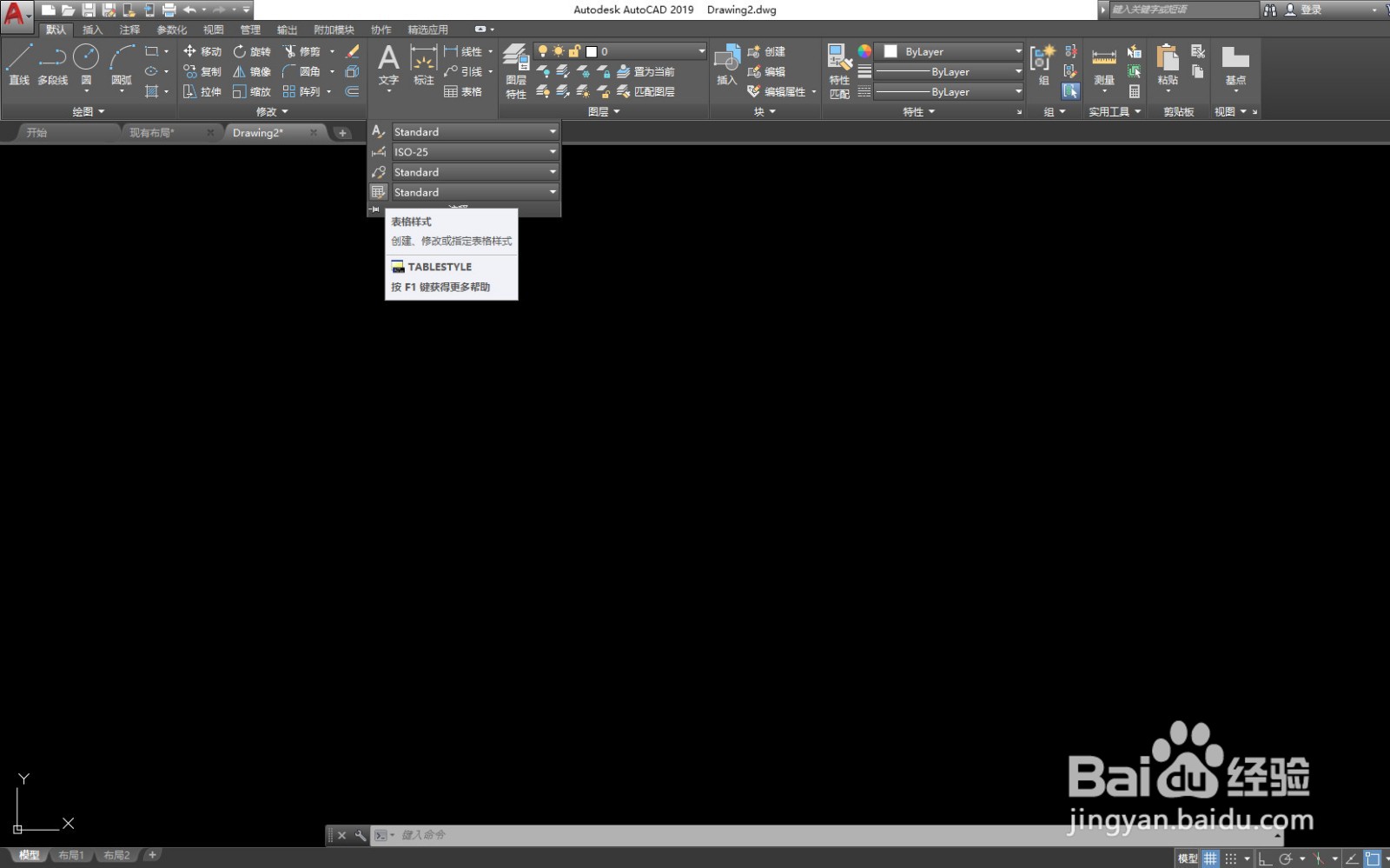Select the Circle (圆) tool

[86, 64]
